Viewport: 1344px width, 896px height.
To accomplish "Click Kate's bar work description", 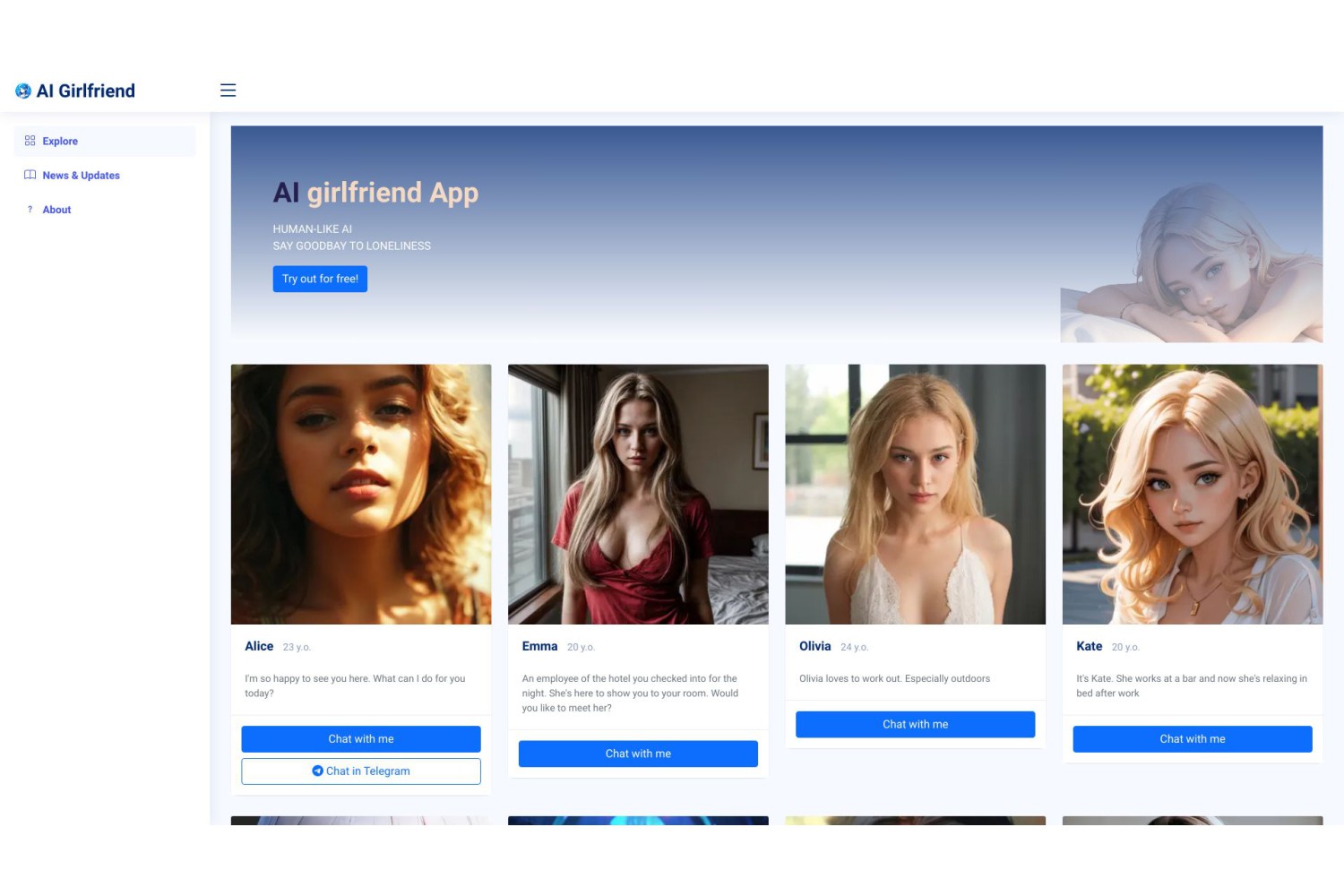I will coord(1192,685).
